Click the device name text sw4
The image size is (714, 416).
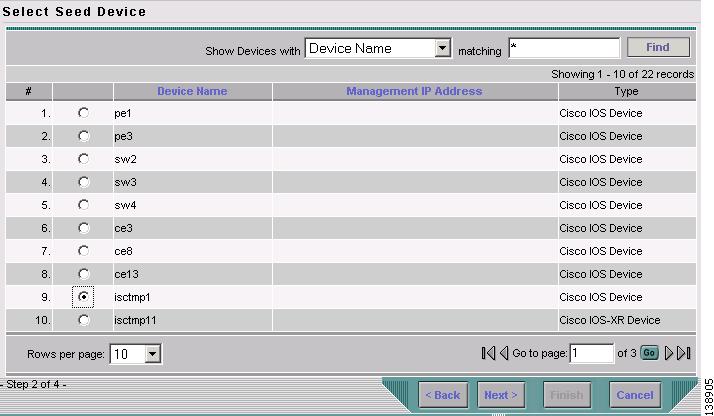click(125, 205)
